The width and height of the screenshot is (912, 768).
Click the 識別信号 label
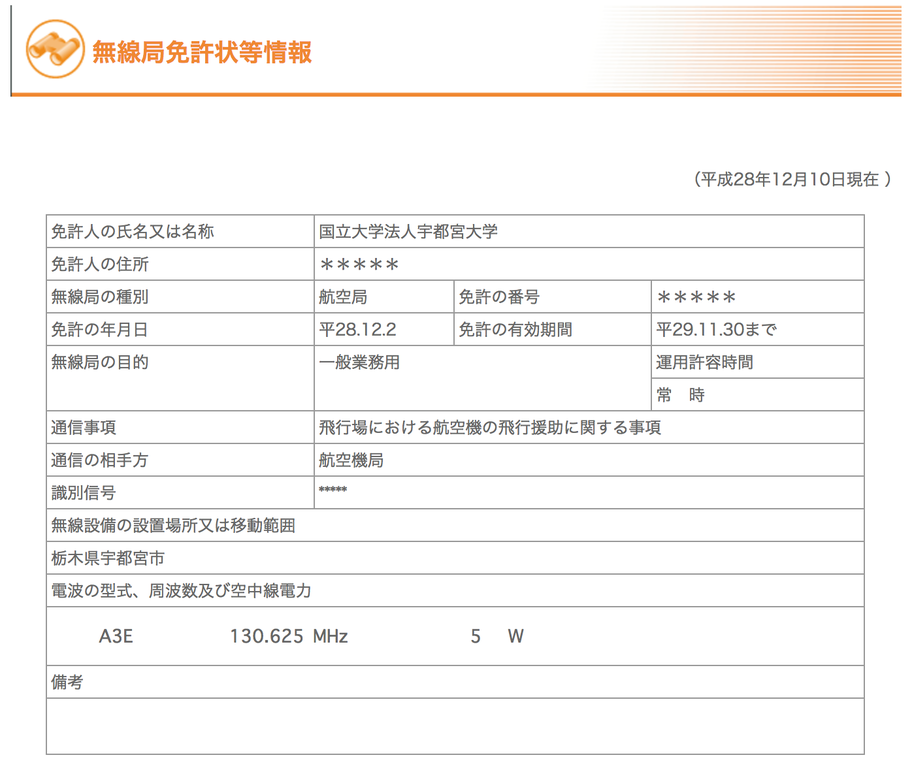click(x=83, y=492)
